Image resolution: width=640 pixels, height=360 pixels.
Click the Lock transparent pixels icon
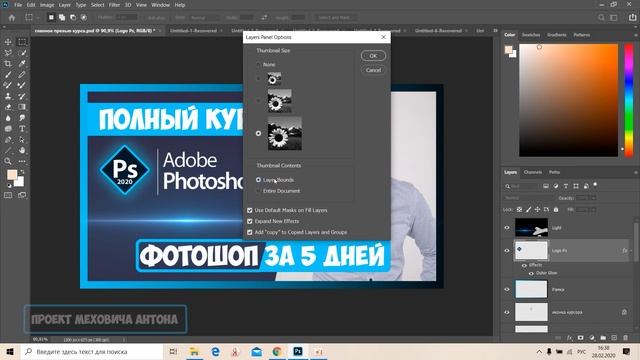coord(519,209)
